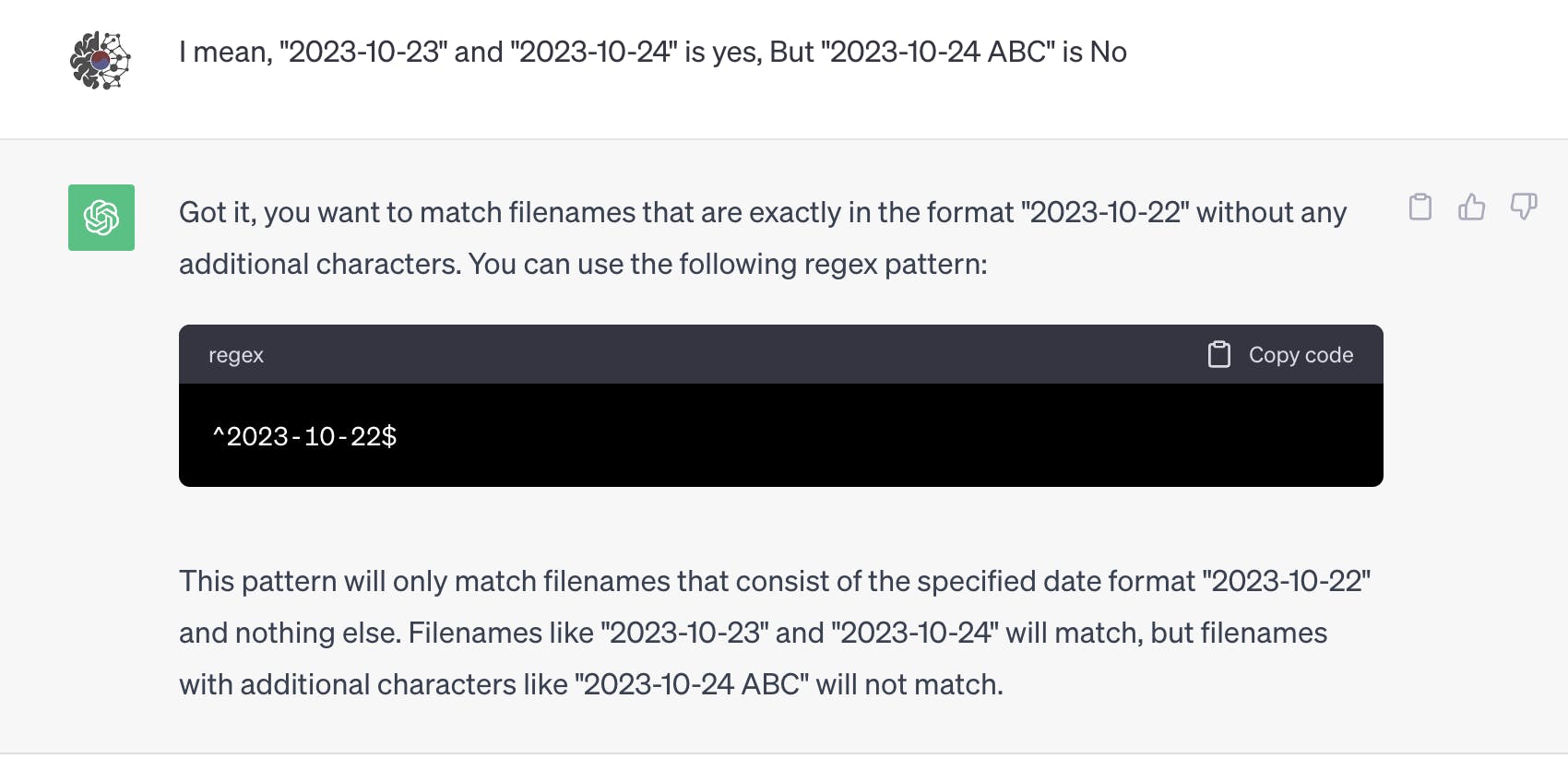Give the response a thumbs up
The width and height of the screenshot is (1568, 758).
[1472, 207]
